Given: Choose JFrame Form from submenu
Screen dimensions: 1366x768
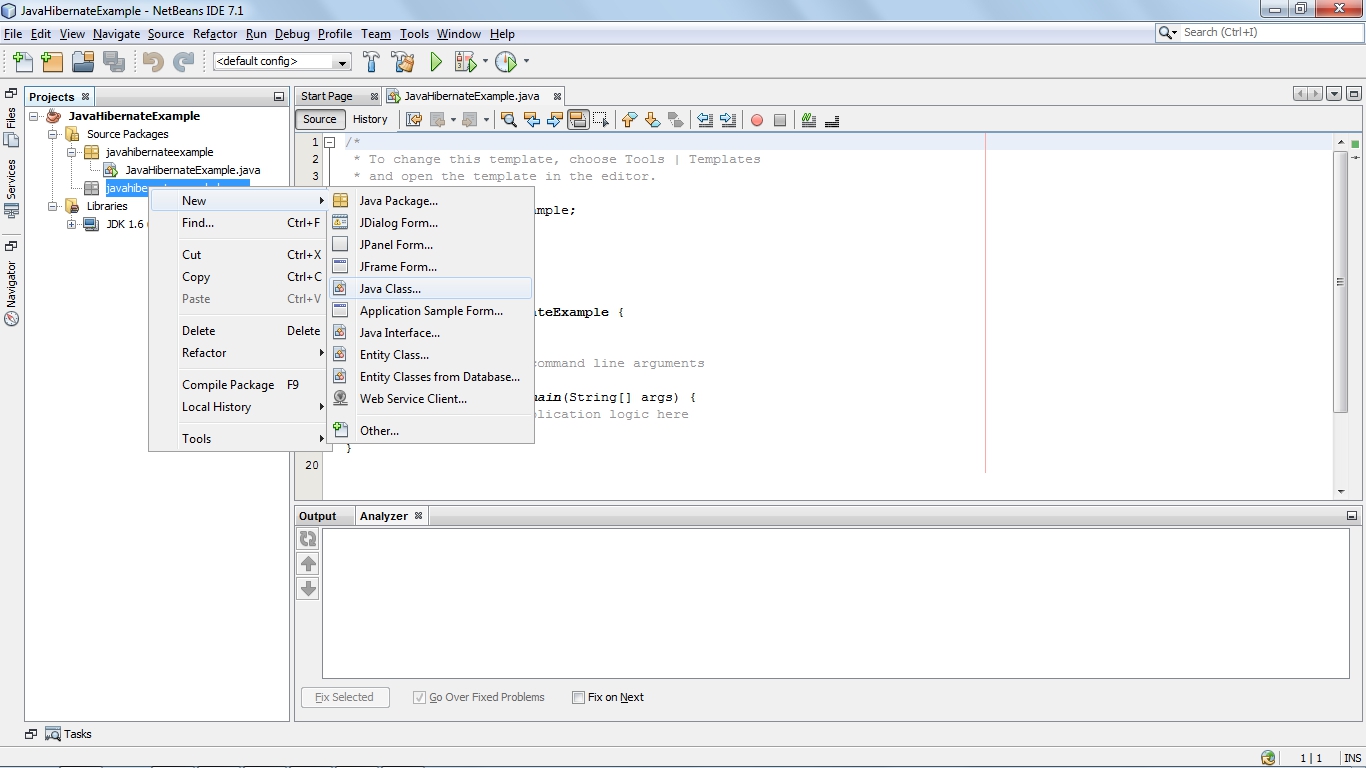Looking at the screenshot, I should pyautogui.click(x=431, y=267).
